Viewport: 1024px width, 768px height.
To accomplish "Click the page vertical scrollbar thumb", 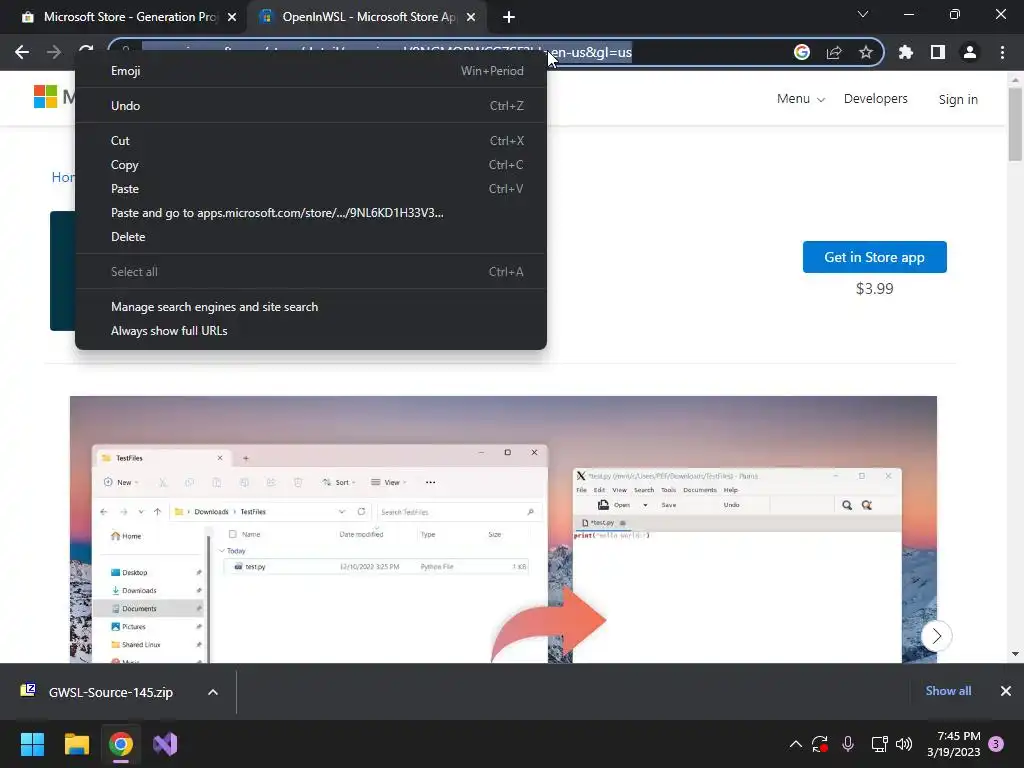I will click(x=1015, y=124).
